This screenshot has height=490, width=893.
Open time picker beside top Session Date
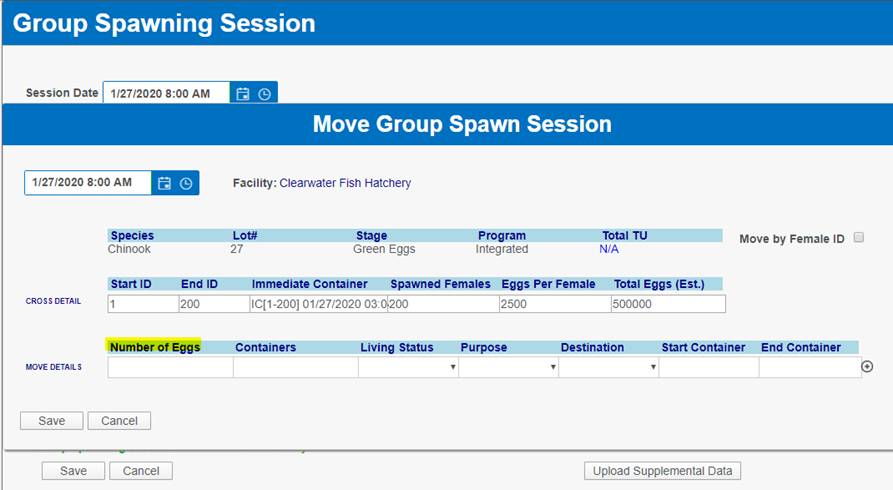[264, 94]
